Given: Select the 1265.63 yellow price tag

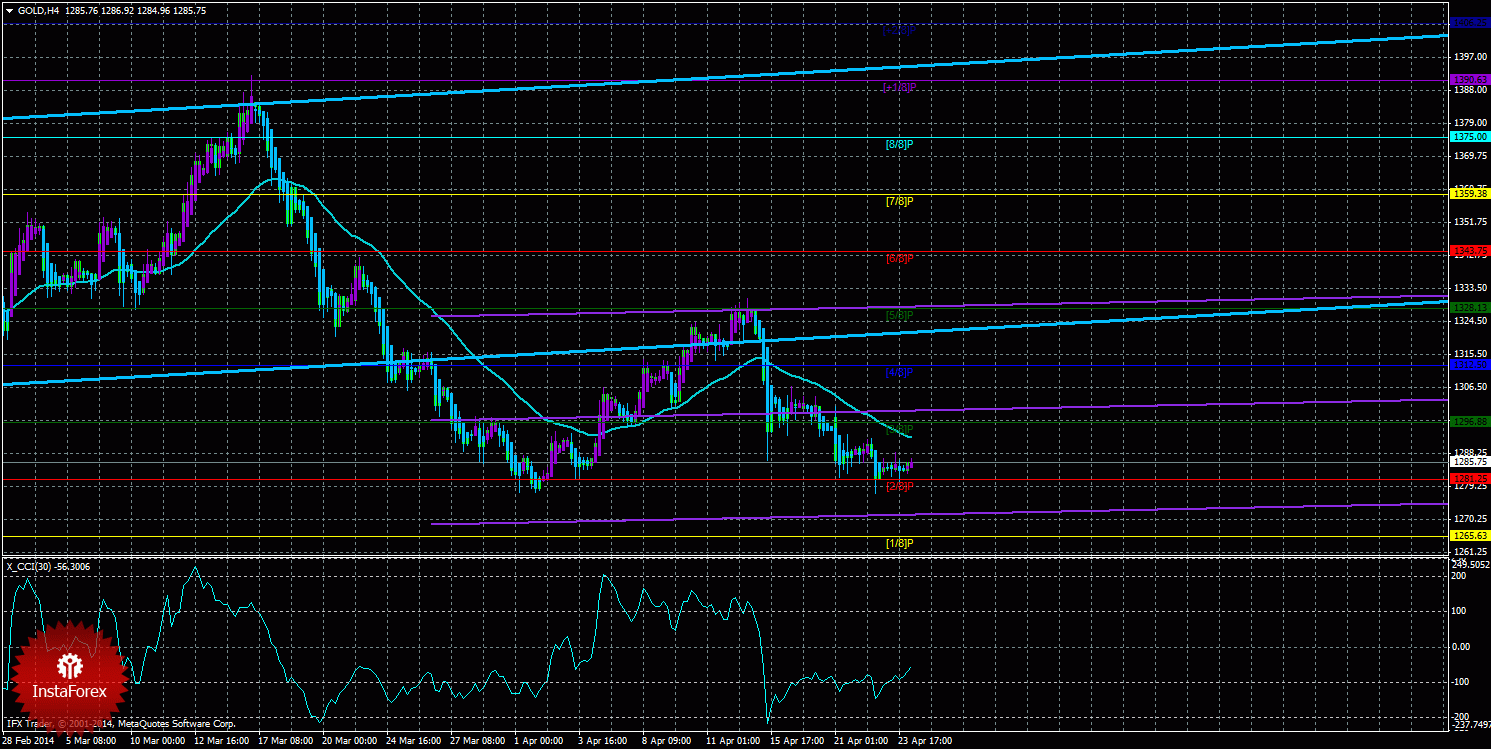Looking at the screenshot, I should pyautogui.click(x=1469, y=536).
